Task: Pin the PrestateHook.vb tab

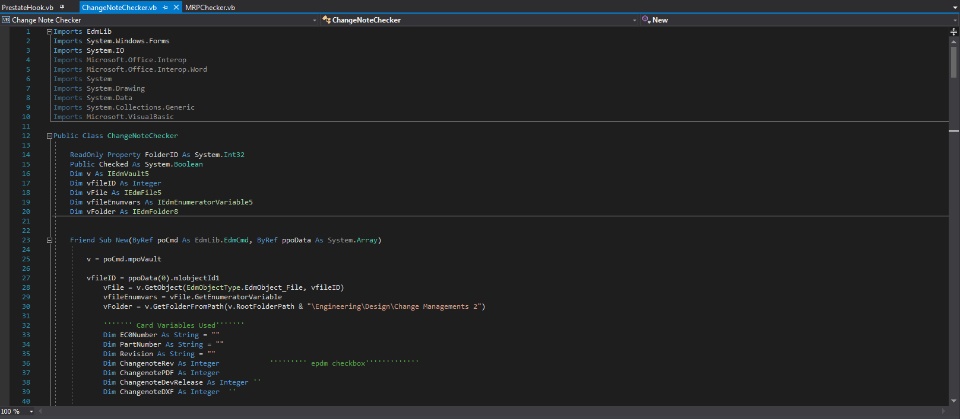Action: [62, 7]
